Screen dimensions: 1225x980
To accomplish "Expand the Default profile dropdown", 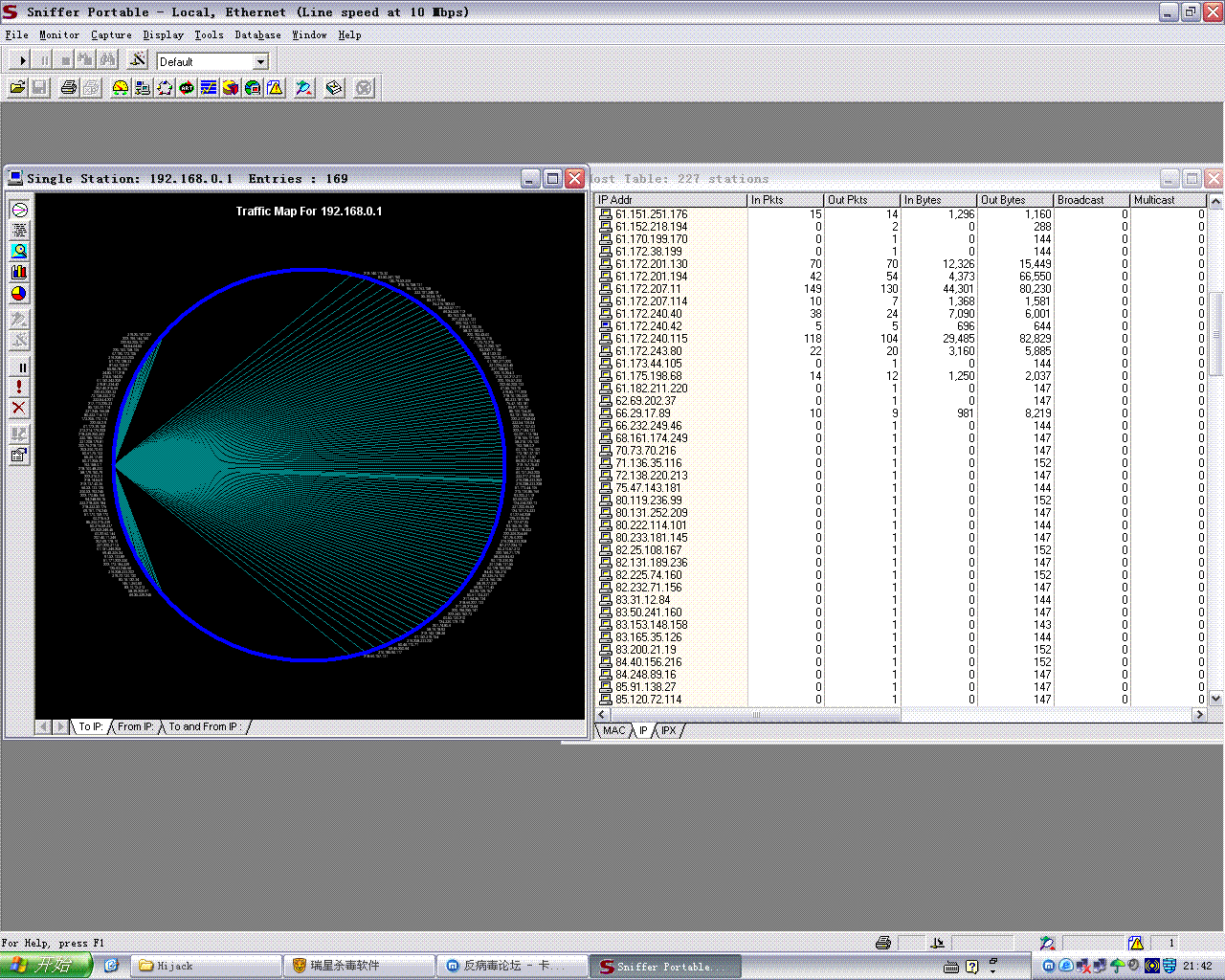I will pyautogui.click(x=260, y=61).
